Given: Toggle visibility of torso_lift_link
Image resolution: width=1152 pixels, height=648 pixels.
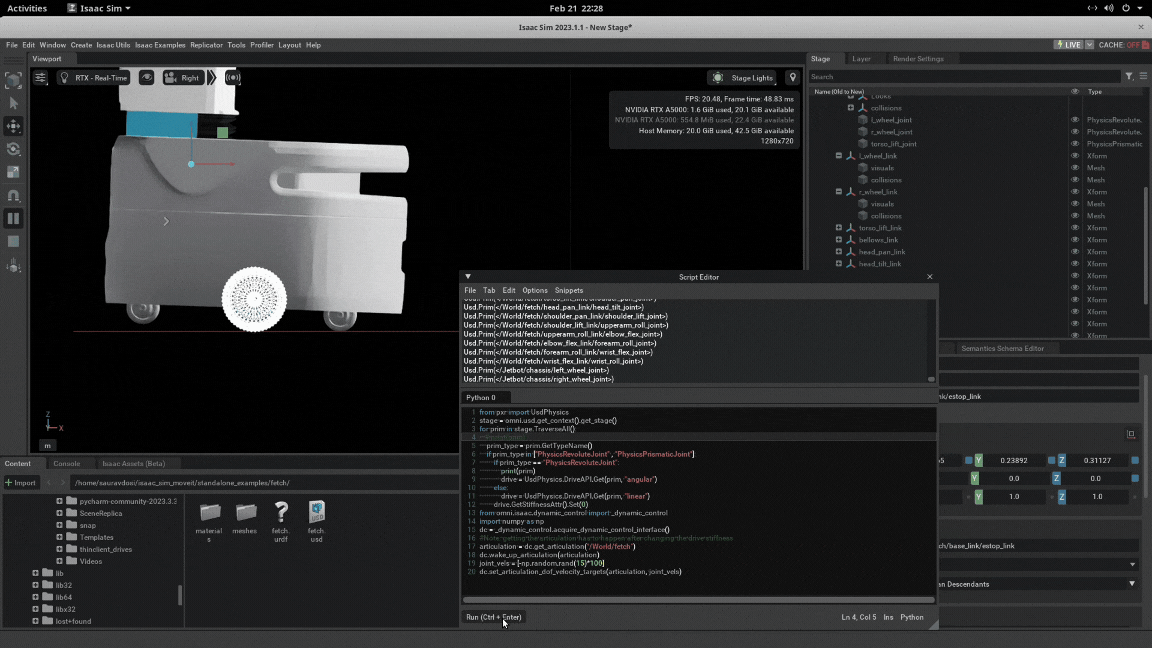Looking at the screenshot, I should (x=1075, y=228).
